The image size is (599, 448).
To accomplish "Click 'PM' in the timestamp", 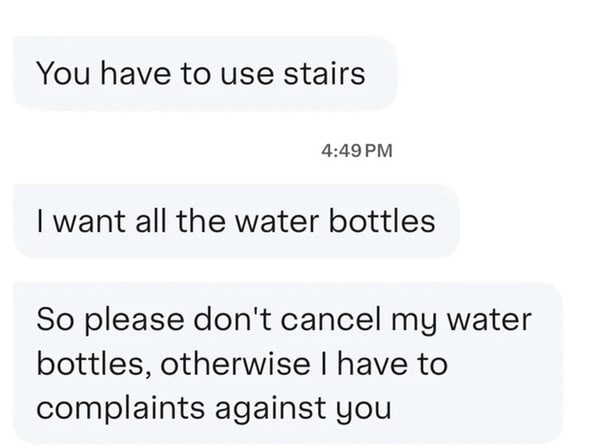I will coord(379,150).
